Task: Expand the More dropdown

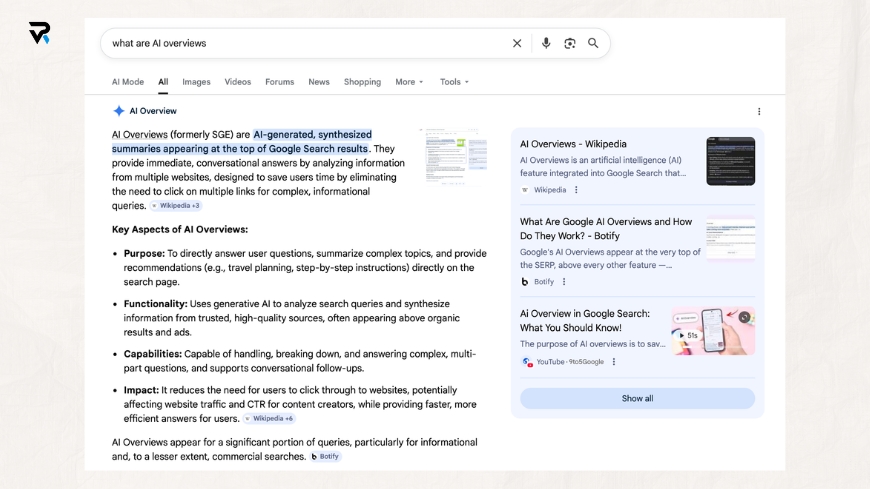Action: point(409,82)
